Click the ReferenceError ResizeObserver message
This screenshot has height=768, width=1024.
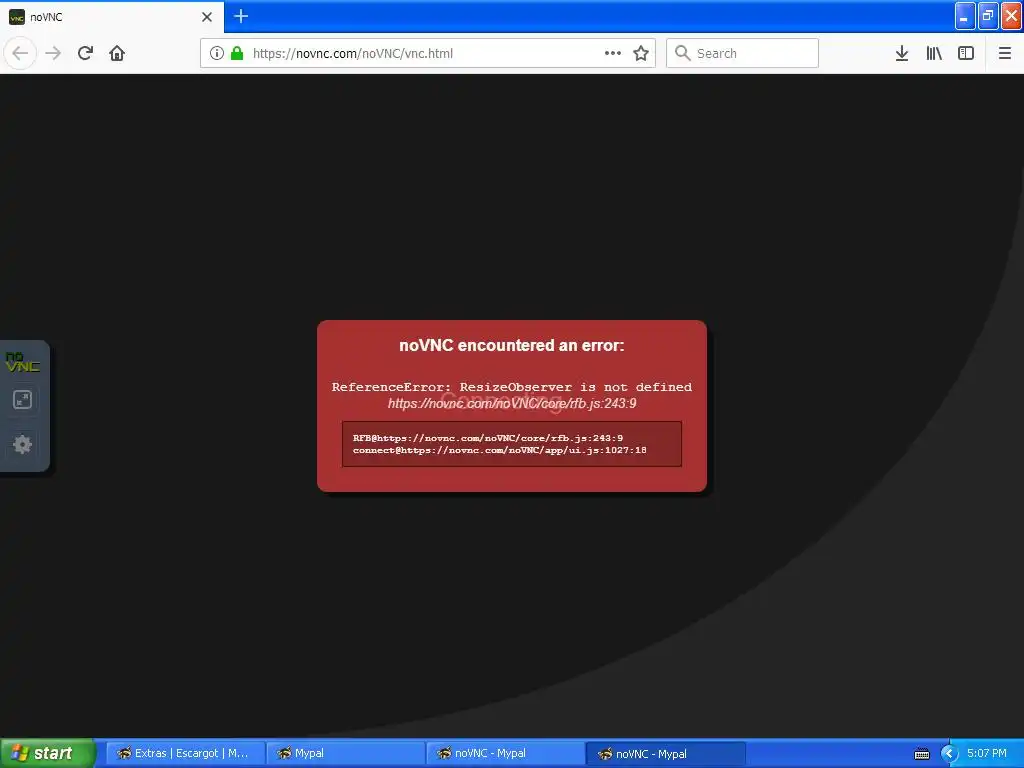pyautogui.click(x=512, y=387)
